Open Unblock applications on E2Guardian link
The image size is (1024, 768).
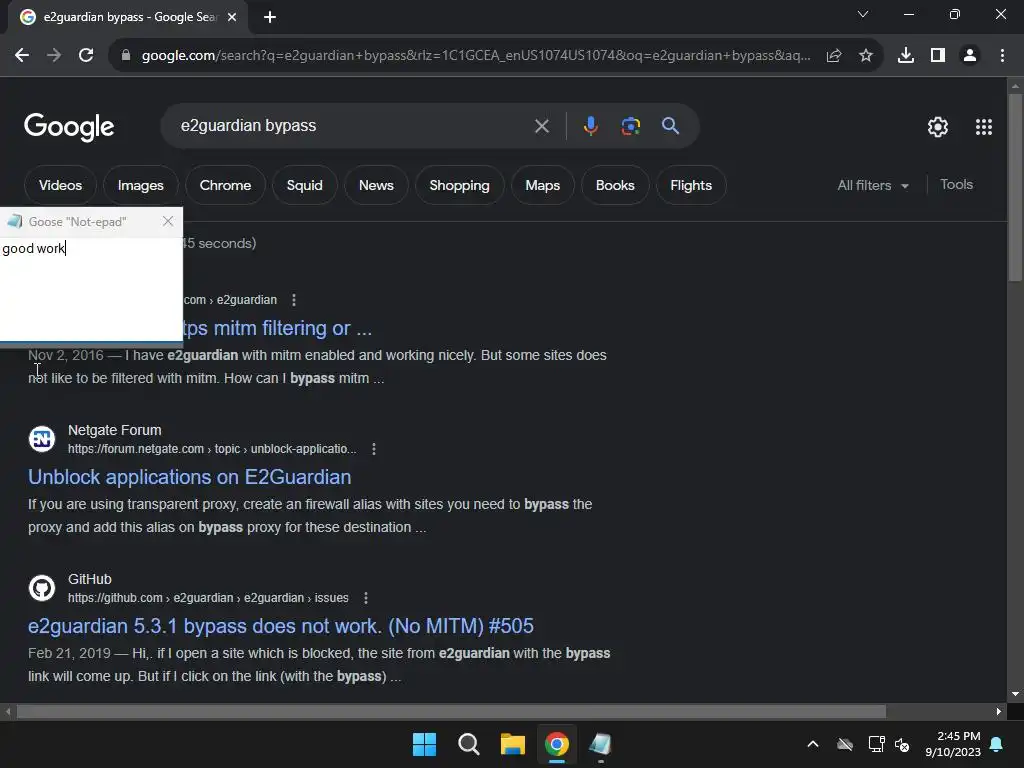189,477
